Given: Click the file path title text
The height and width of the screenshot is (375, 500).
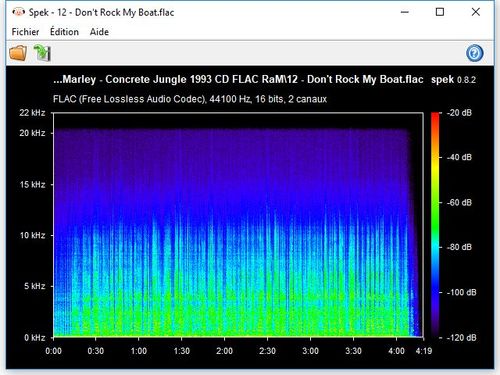Looking at the screenshot, I should [238, 79].
